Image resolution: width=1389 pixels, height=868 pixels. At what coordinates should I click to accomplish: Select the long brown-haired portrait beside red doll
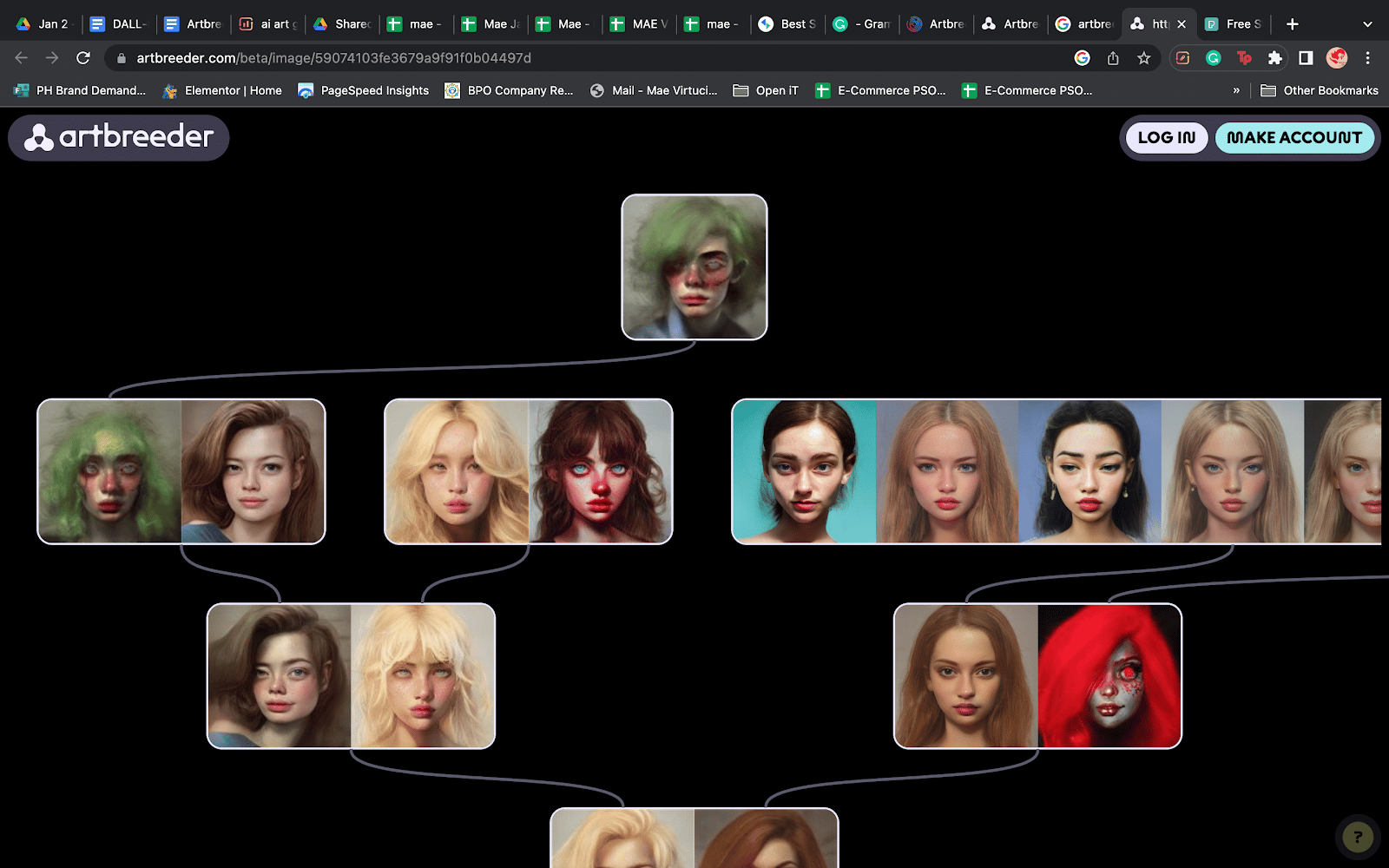[x=966, y=676]
